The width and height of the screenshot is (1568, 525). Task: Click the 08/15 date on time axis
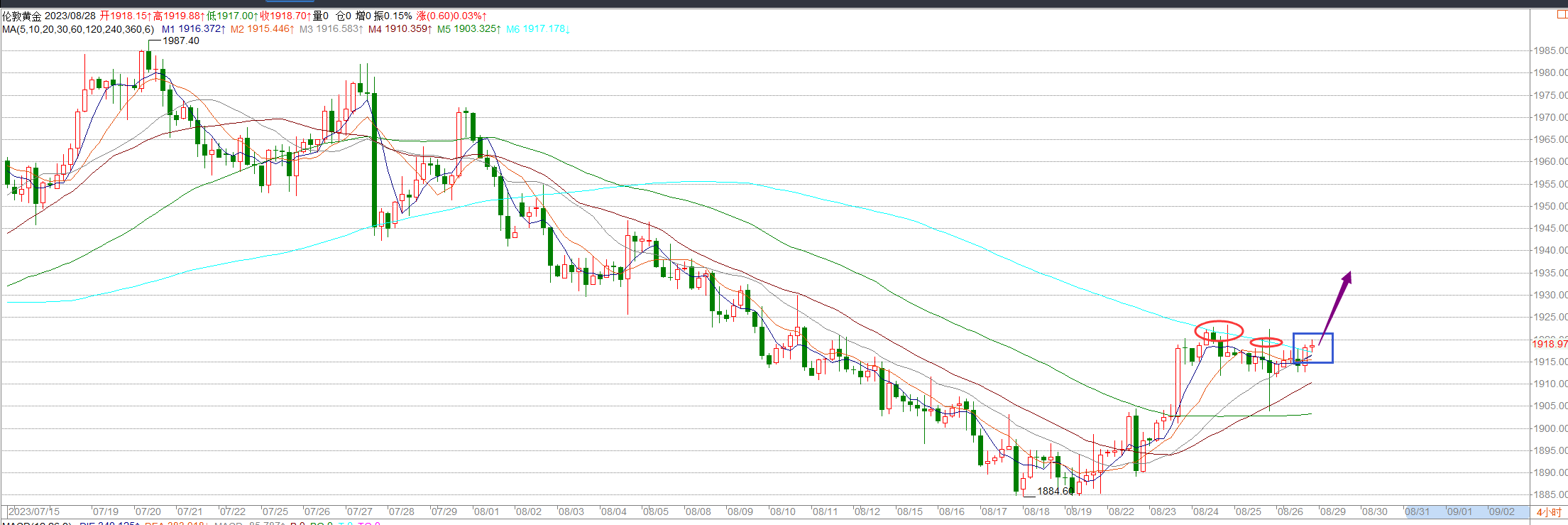[909, 512]
